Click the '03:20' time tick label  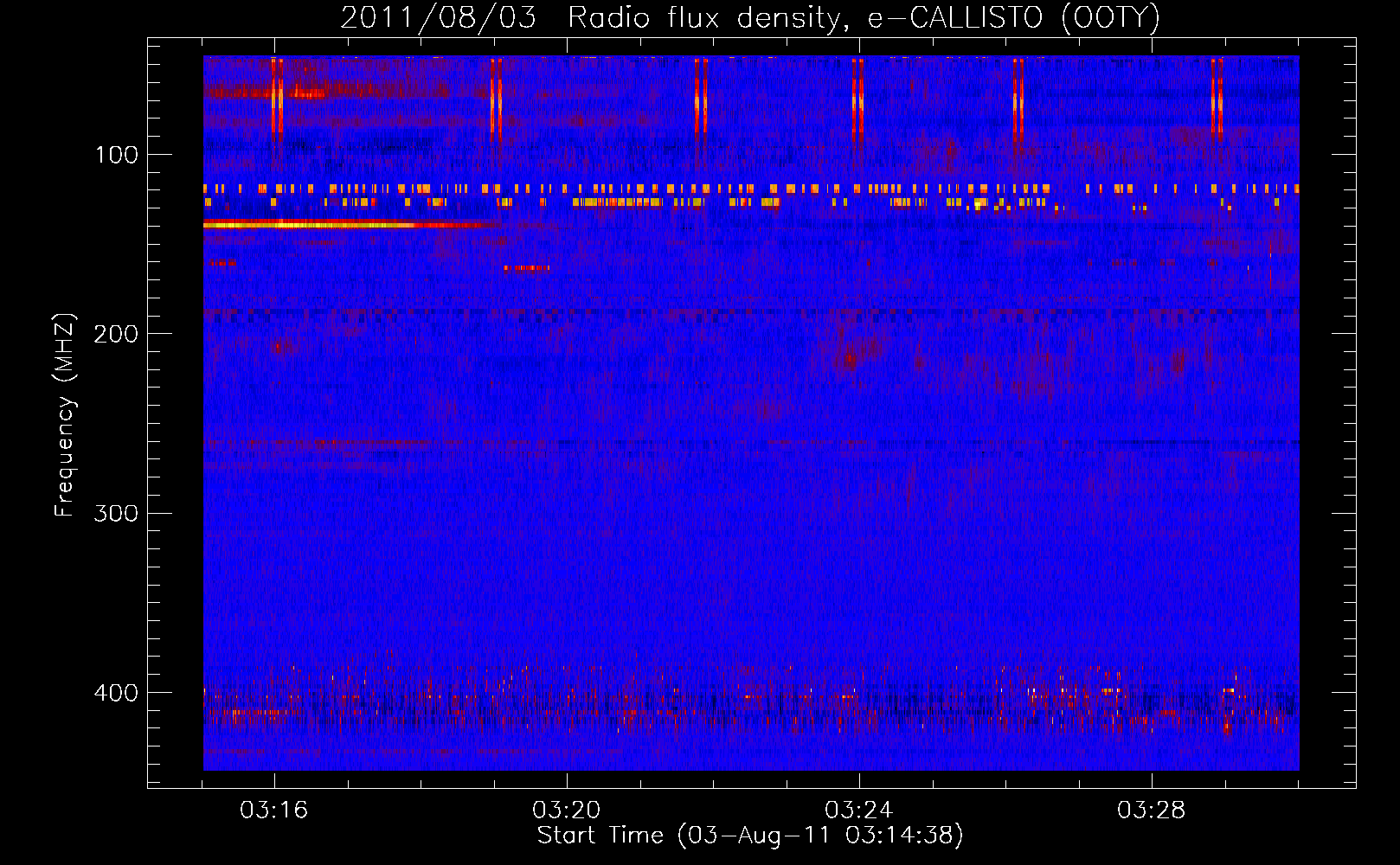567,811
